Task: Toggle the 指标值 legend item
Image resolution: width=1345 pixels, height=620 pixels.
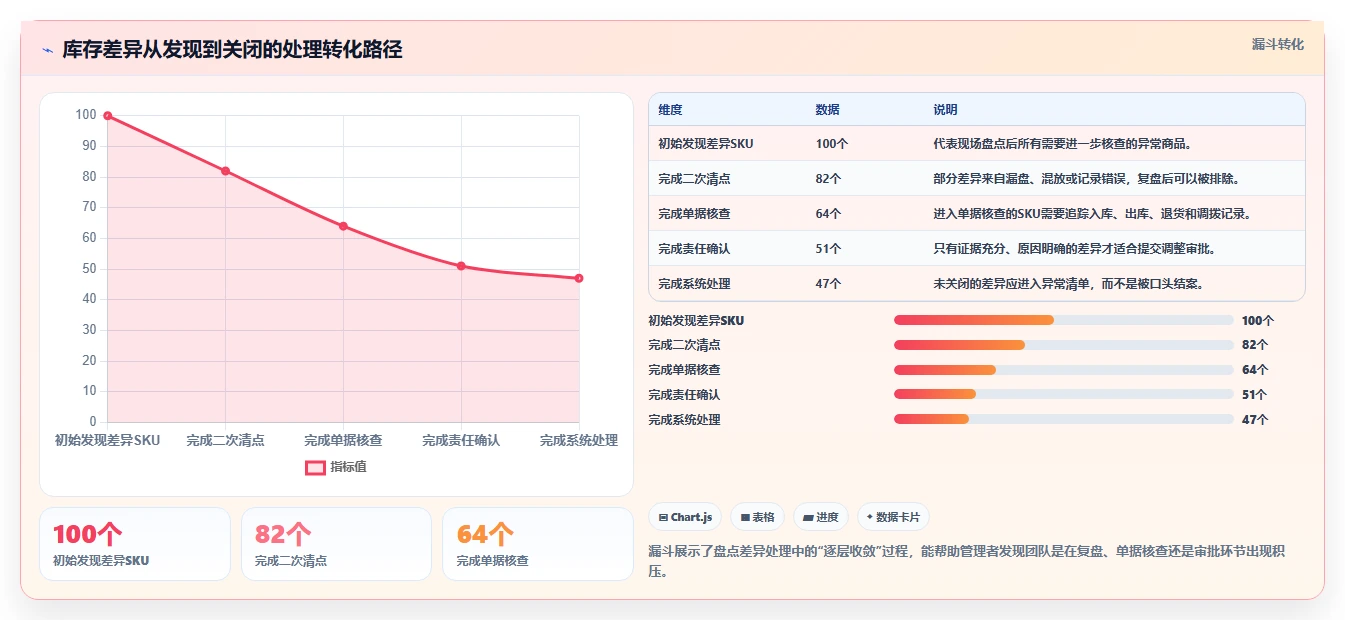Action: (x=336, y=467)
